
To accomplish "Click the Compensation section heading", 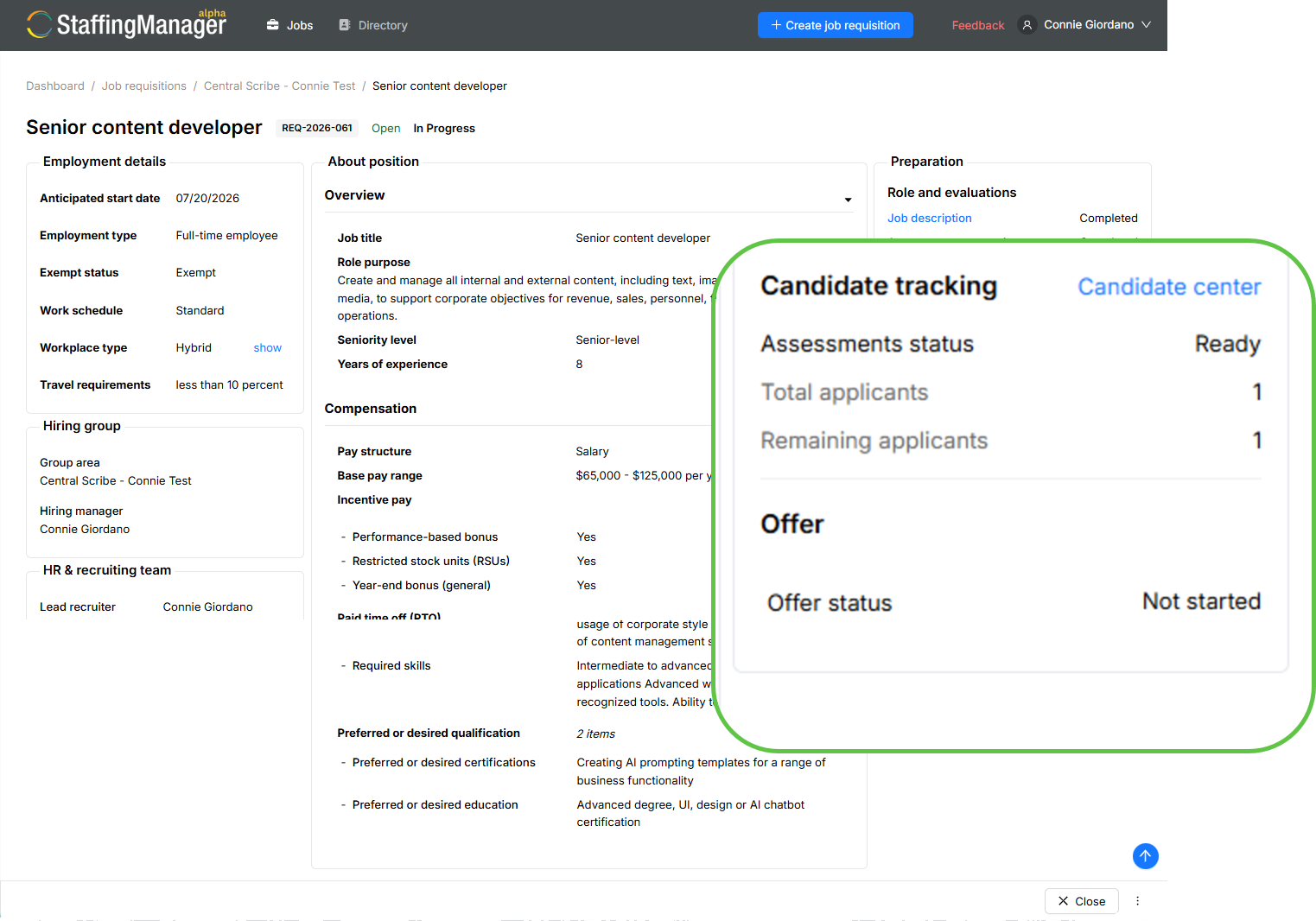I will click(x=371, y=409).
